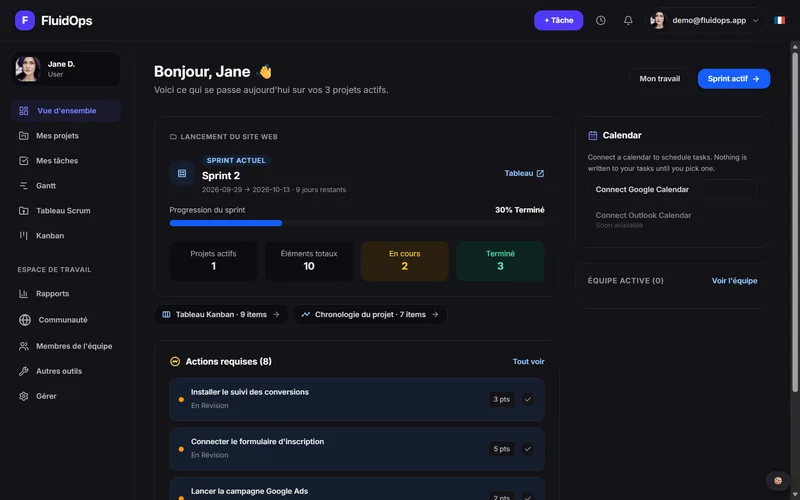The height and width of the screenshot is (500, 800).
Task: Click the Projets actifs stat card
Action: click(213, 261)
